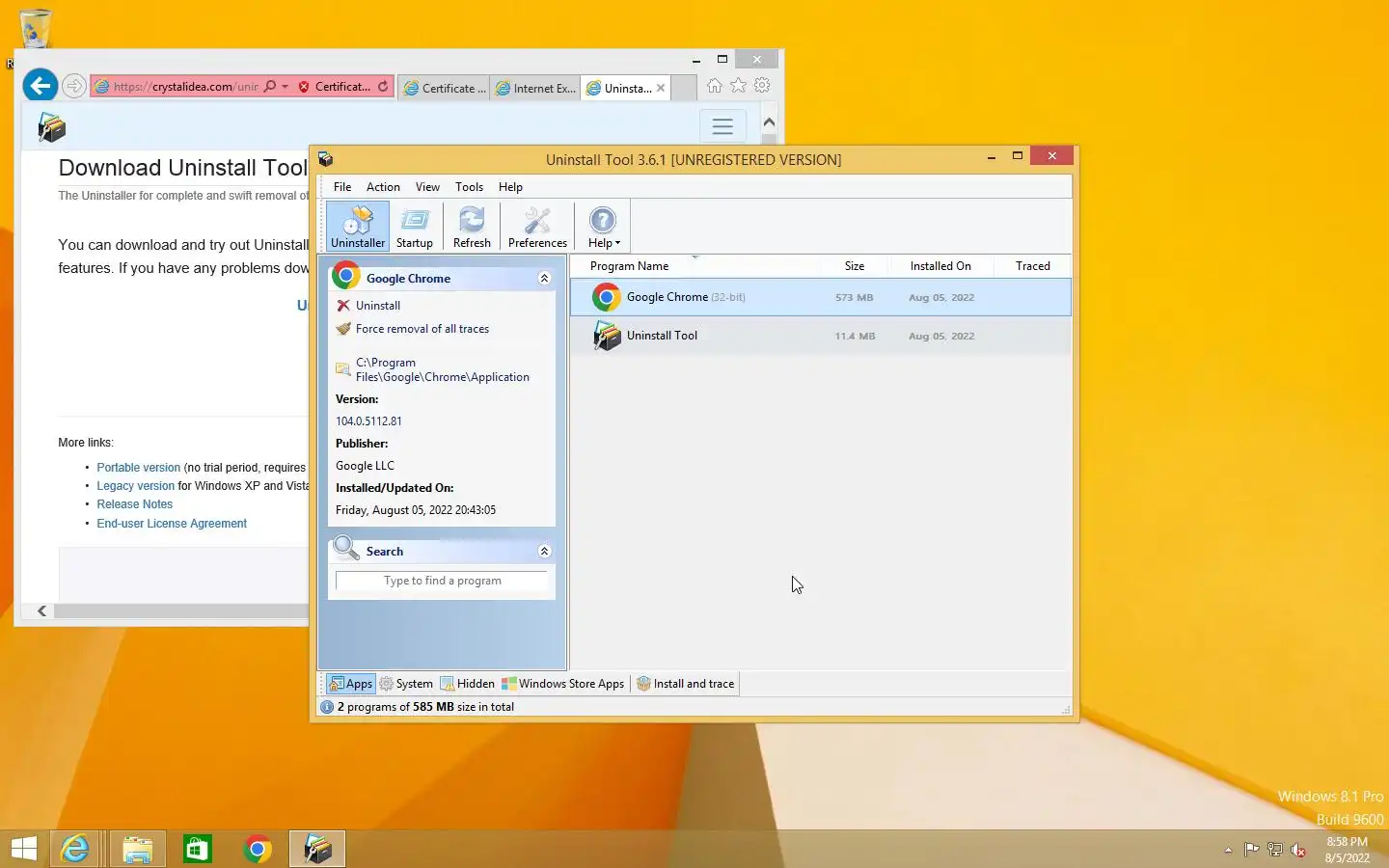
Task: Sort by Installed On column header
Action: [x=940, y=266]
